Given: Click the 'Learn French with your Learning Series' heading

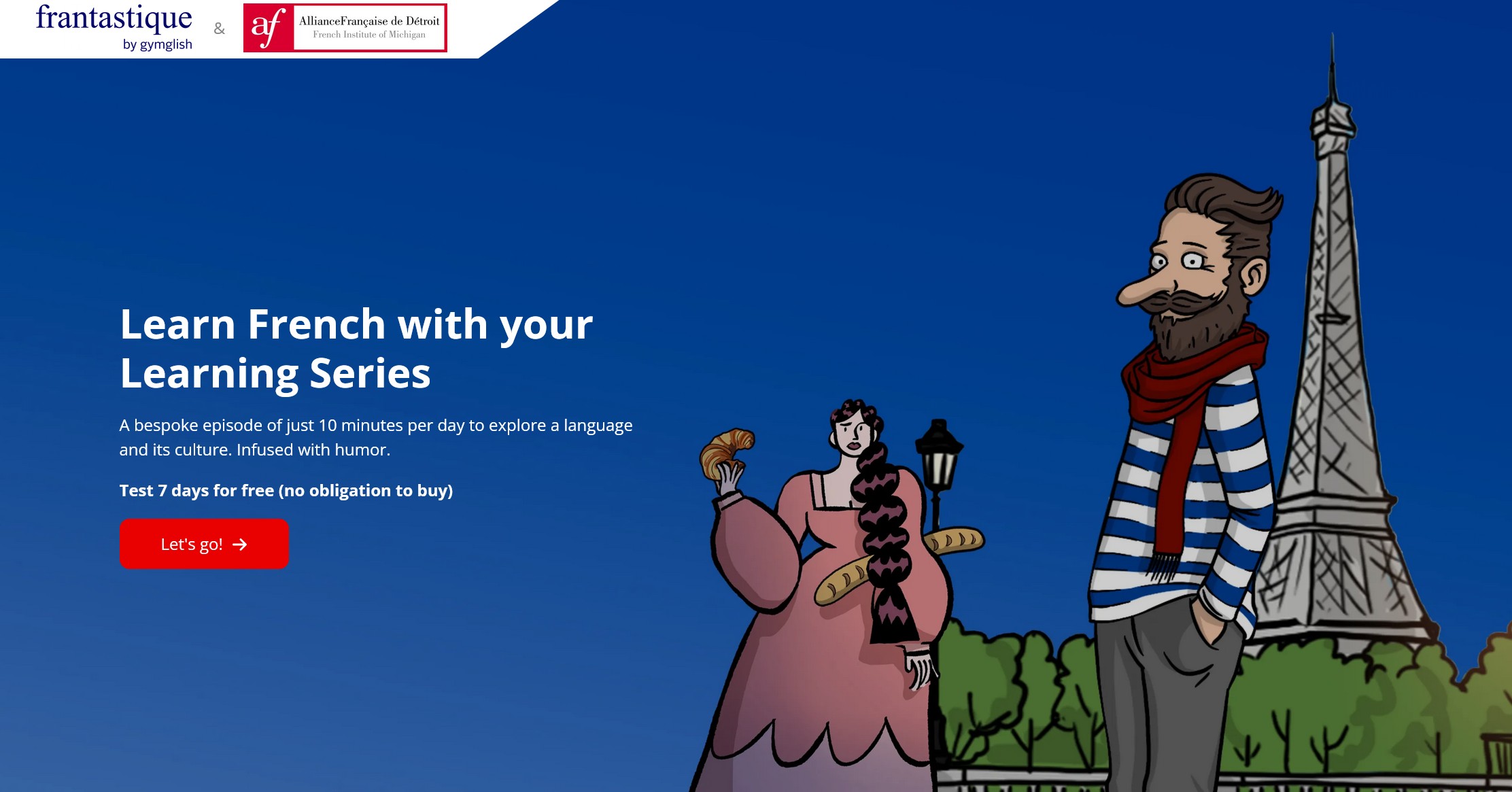Looking at the screenshot, I should point(356,348).
